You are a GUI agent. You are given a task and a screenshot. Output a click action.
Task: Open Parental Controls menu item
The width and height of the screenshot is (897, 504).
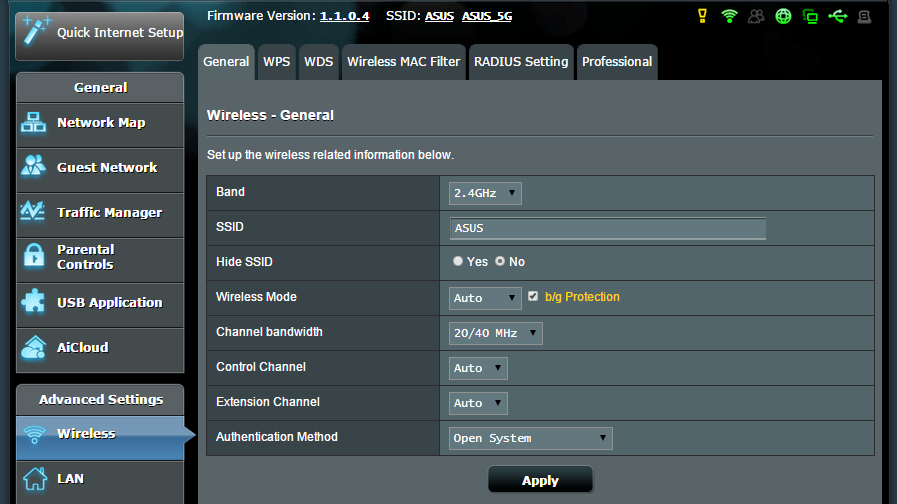pos(100,260)
